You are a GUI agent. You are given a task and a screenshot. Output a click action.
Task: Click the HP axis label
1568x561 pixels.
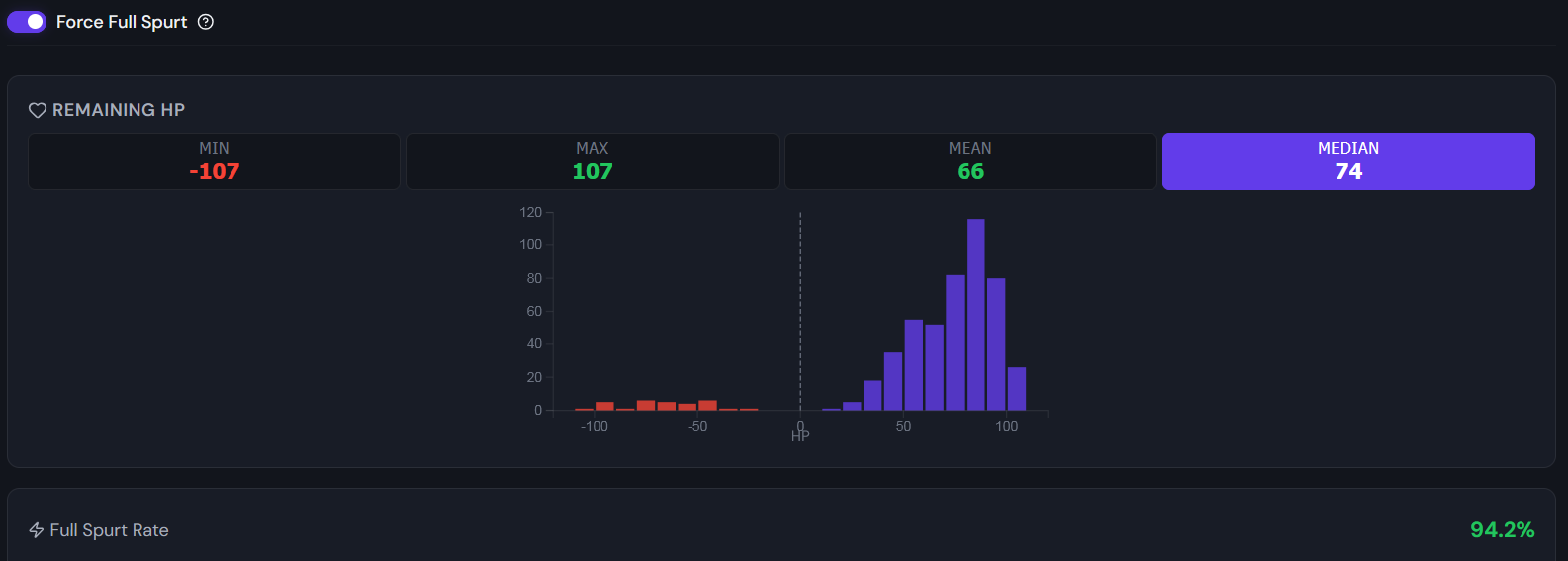point(800,436)
